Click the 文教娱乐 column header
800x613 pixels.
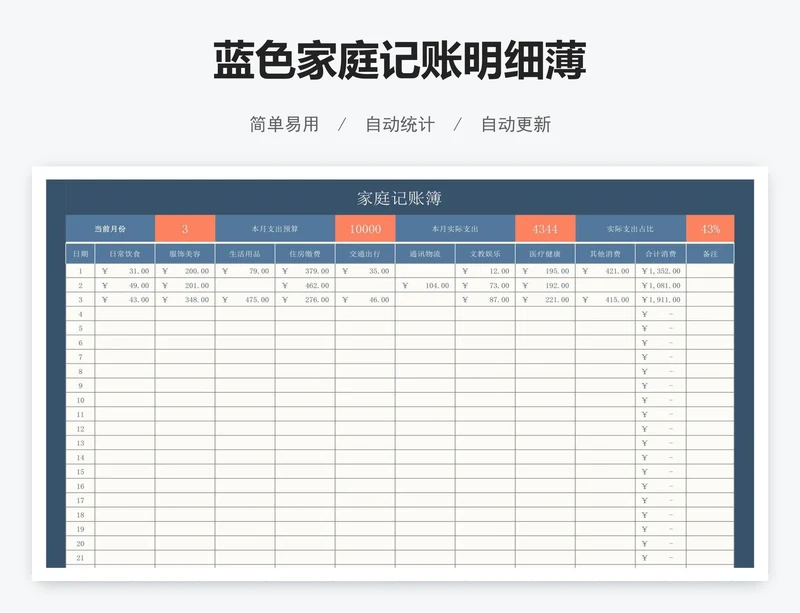coord(485,254)
